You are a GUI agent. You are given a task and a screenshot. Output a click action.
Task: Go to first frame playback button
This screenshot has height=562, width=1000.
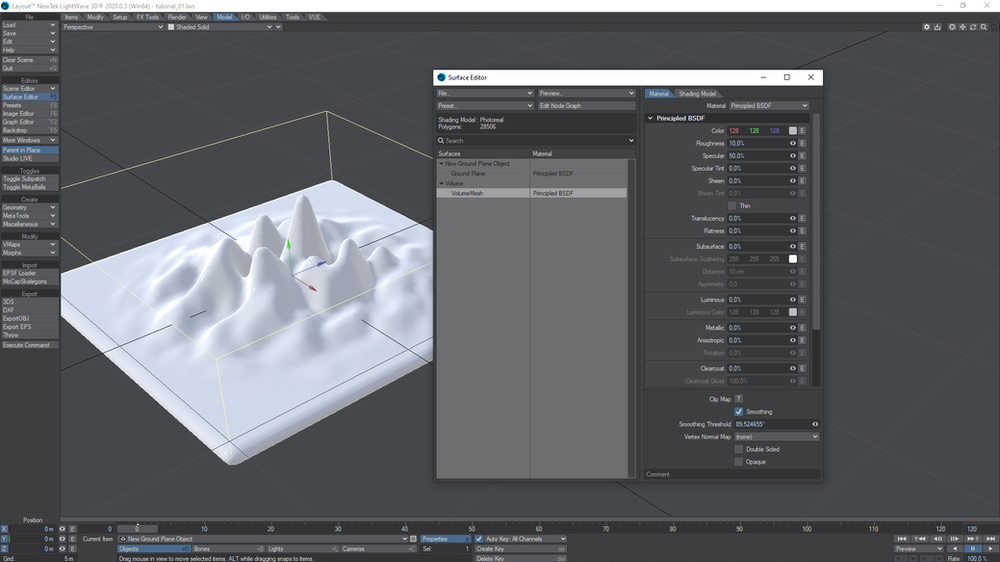[901, 539]
